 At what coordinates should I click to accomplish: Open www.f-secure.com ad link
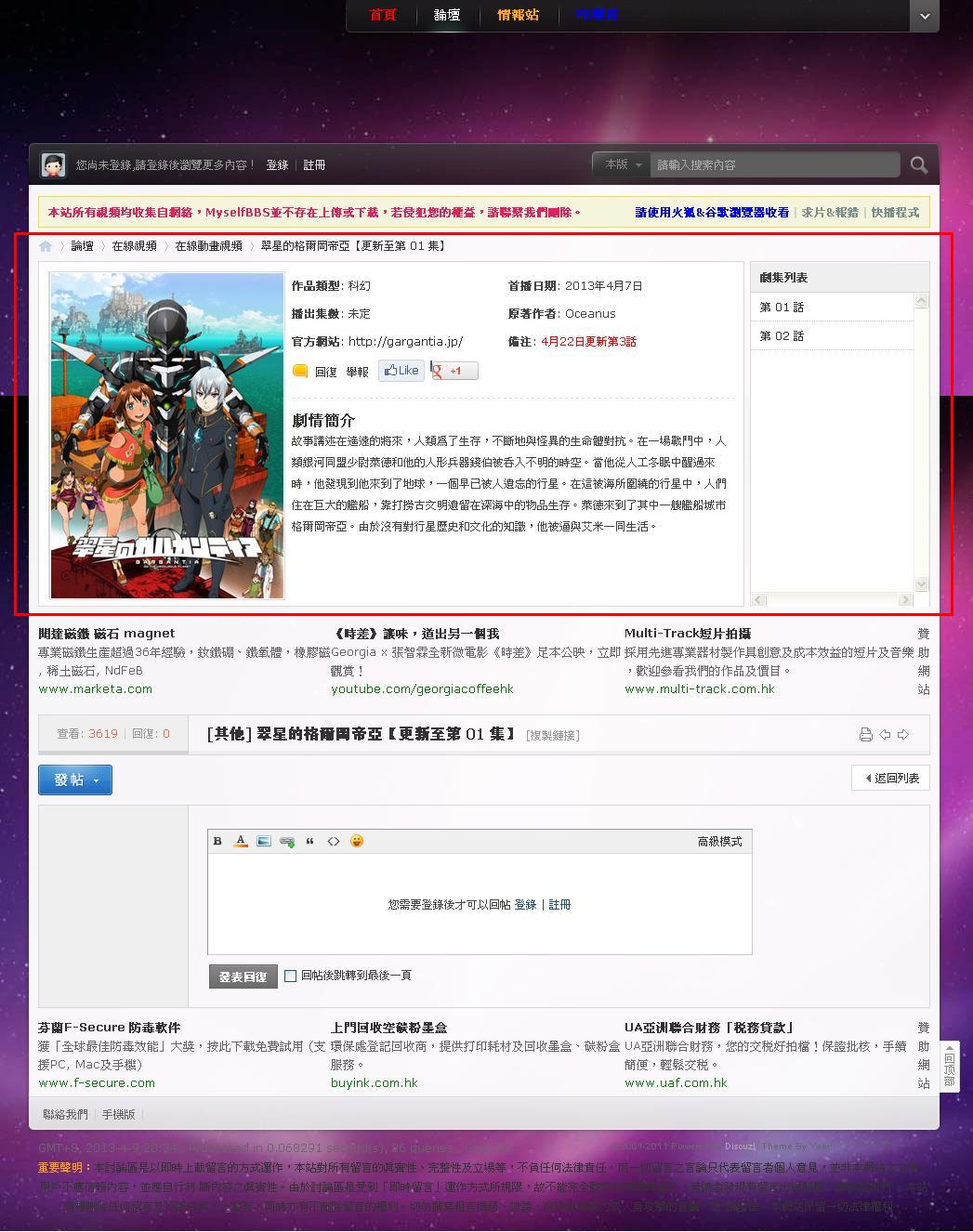click(97, 1083)
